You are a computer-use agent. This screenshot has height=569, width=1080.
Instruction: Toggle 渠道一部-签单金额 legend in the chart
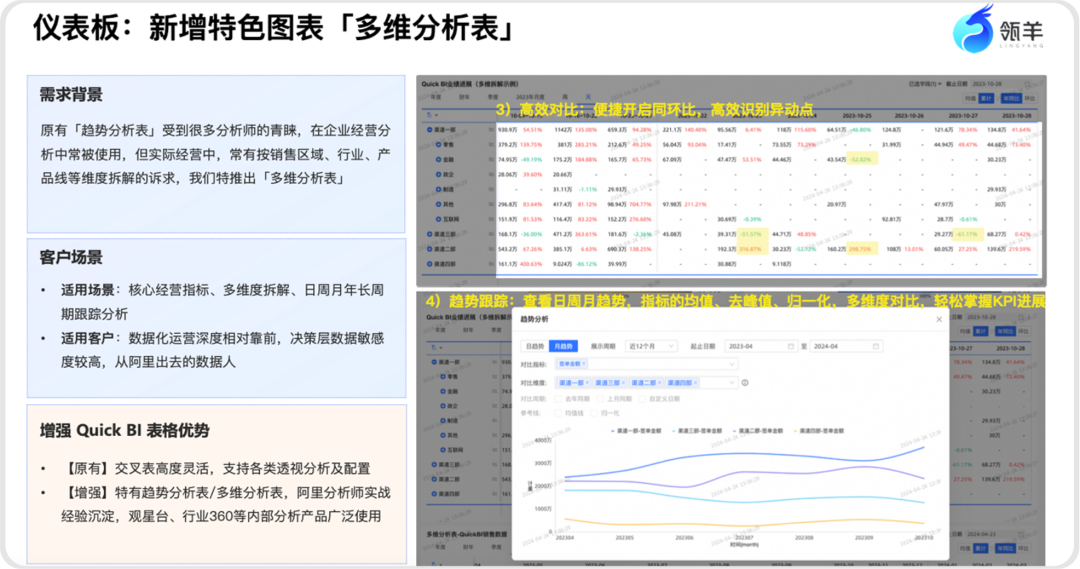(x=636, y=431)
